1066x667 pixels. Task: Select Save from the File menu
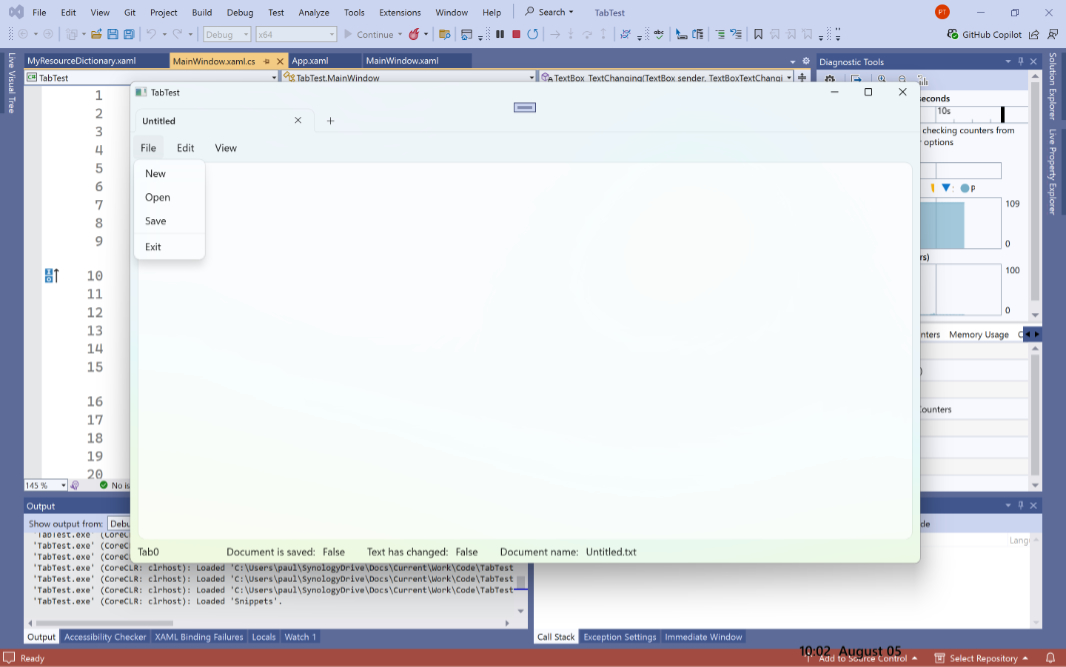pyautogui.click(x=156, y=221)
